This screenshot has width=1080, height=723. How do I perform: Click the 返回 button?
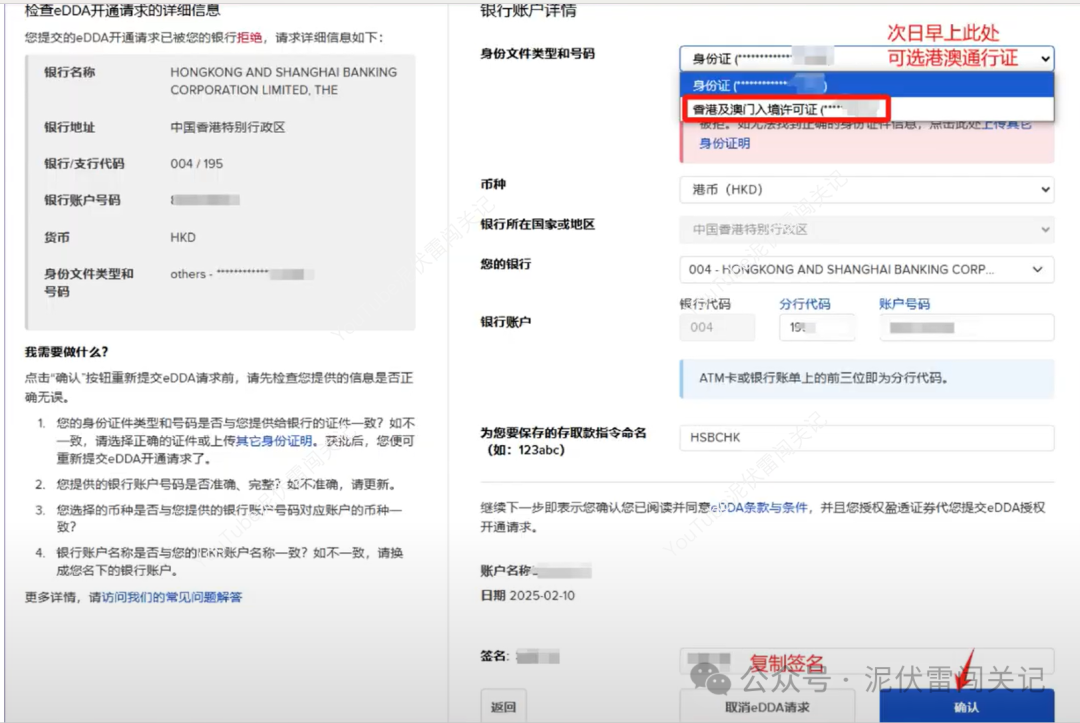[504, 705]
